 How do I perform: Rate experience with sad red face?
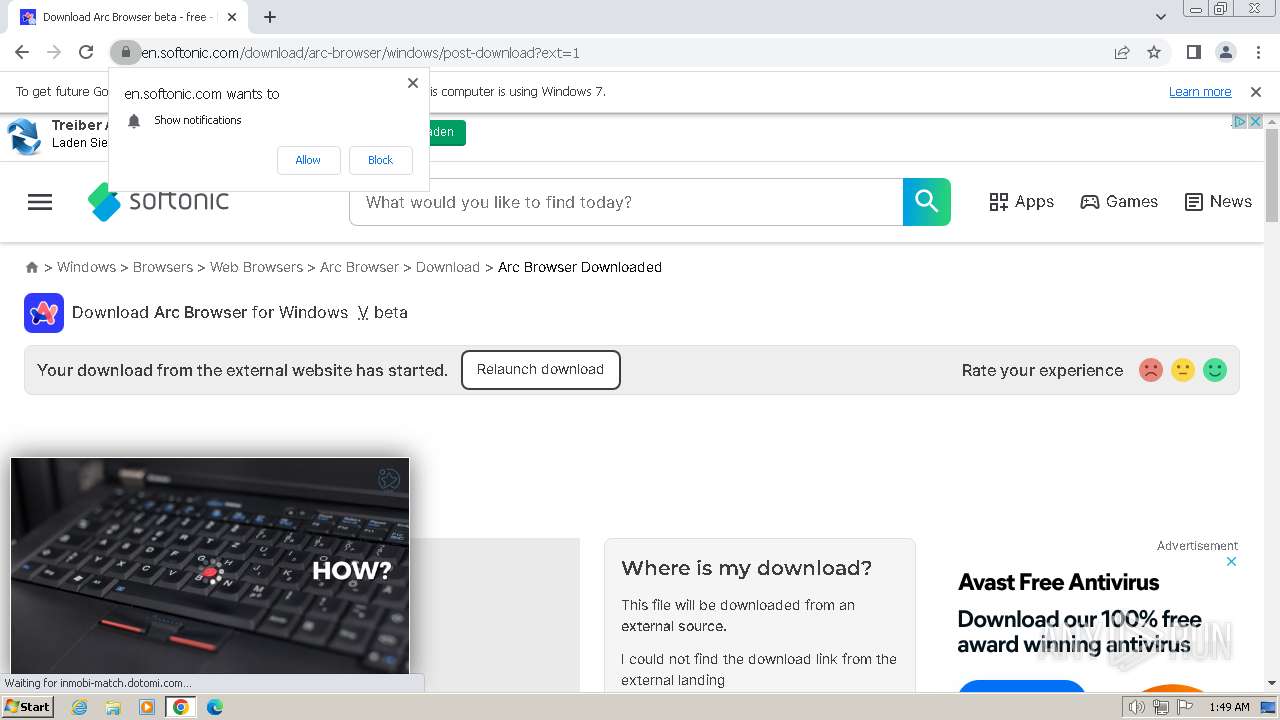pyautogui.click(x=1151, y=370)
